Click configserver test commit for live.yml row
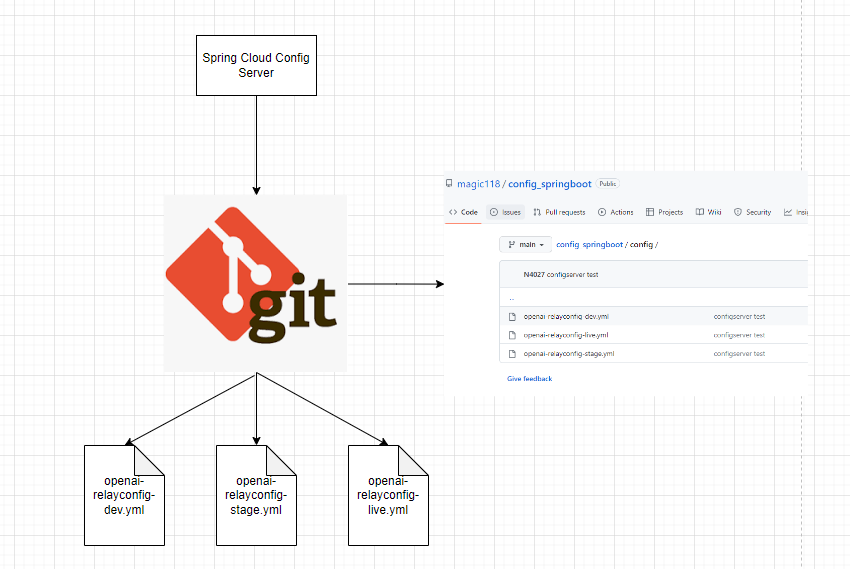This screenshot has height=569, width=850. pos(739,335)
